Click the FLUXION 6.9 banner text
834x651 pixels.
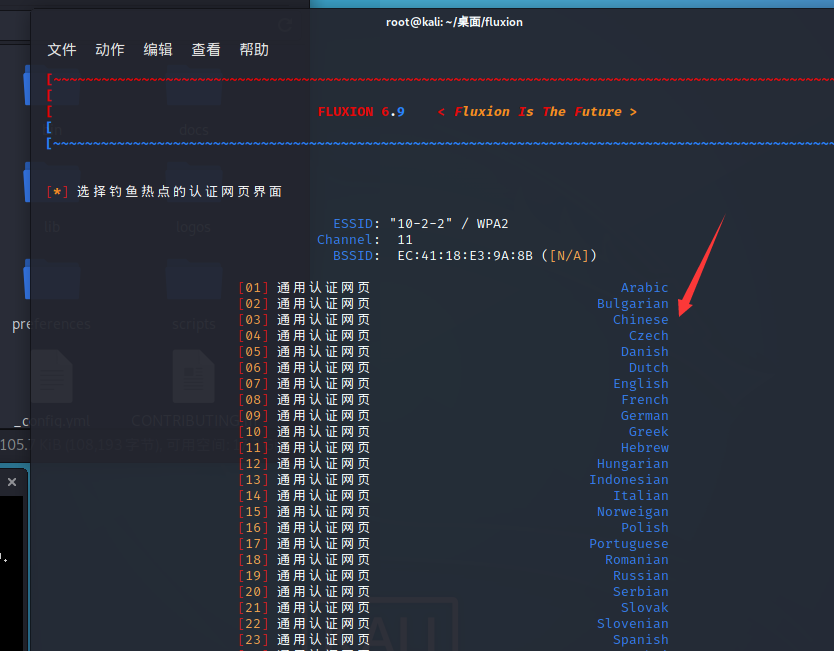point(361,112)
